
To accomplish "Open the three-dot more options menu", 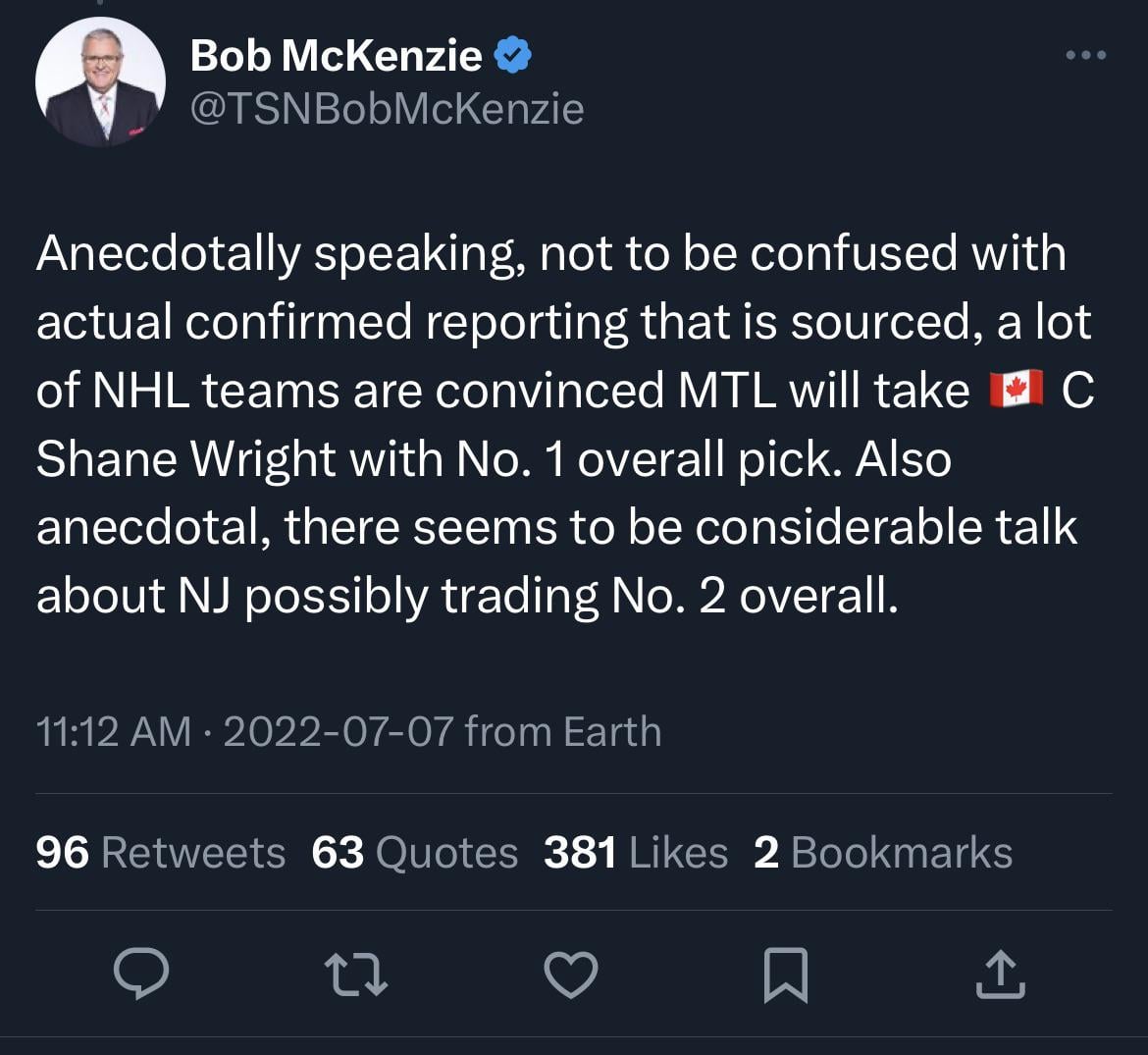I will (1086, 56).
